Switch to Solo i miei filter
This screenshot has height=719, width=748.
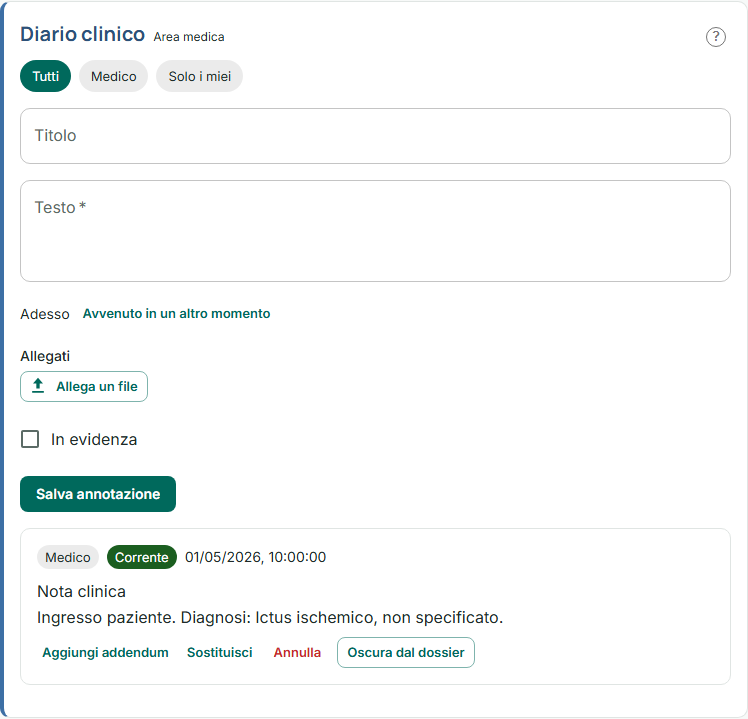pos(199,76)
